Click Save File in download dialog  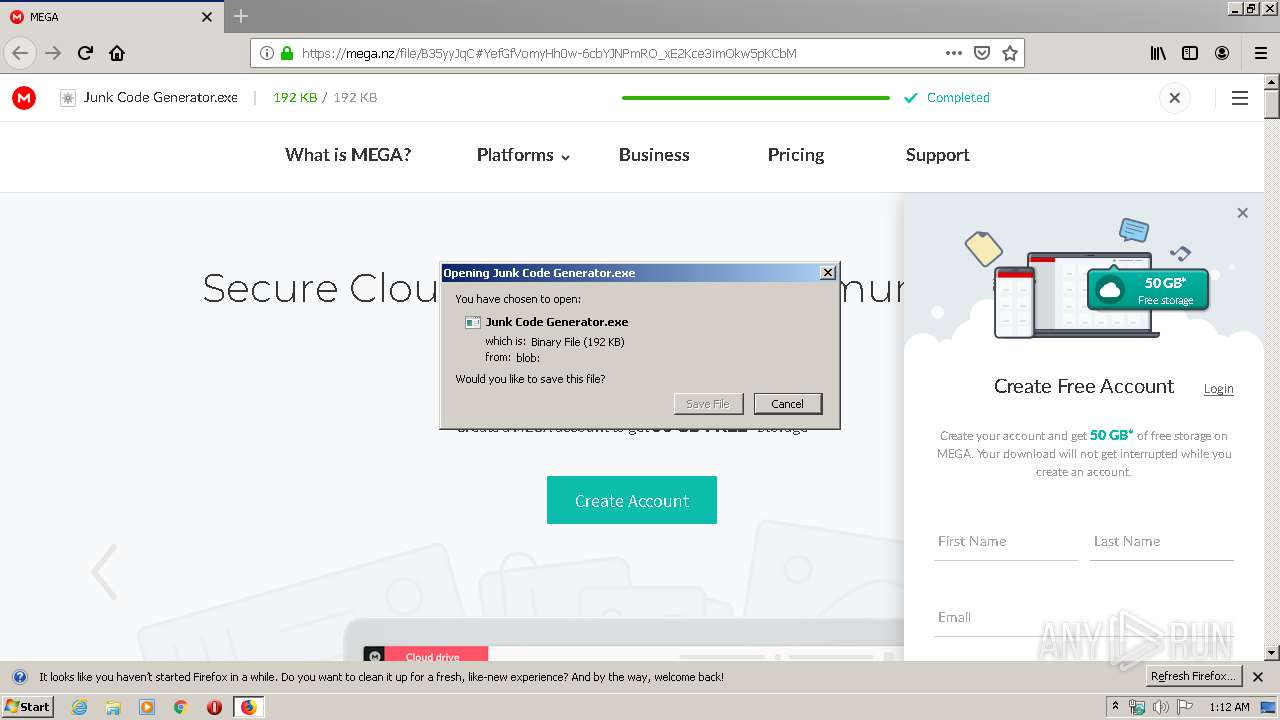[708, 404]
